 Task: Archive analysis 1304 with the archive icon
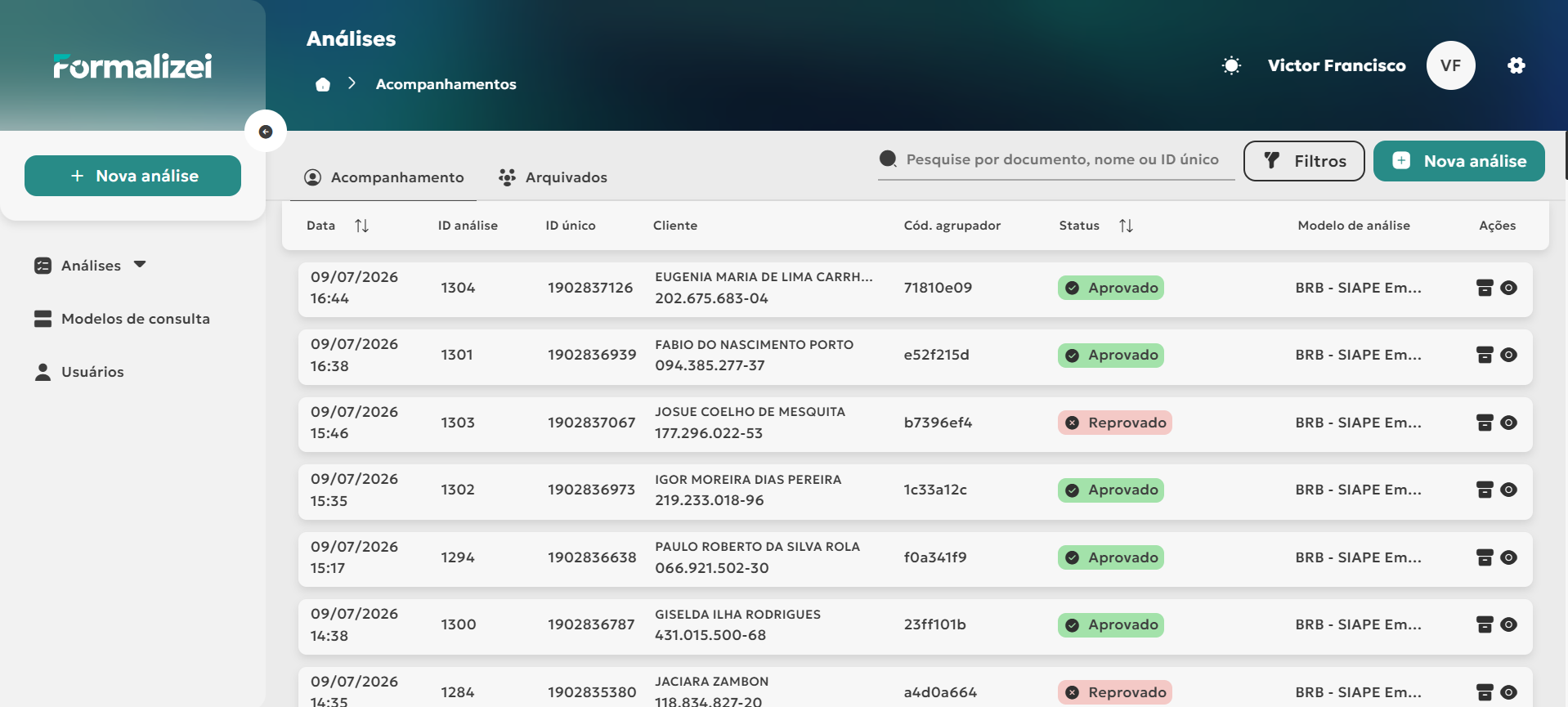pyautogui.click(x=1485, y=288)
